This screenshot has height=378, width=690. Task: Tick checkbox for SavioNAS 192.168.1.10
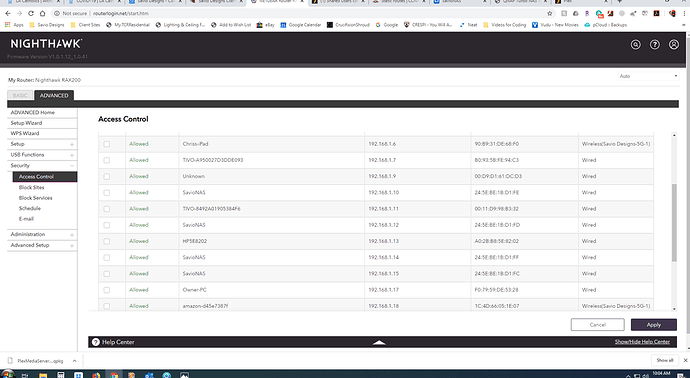point(106,193)
